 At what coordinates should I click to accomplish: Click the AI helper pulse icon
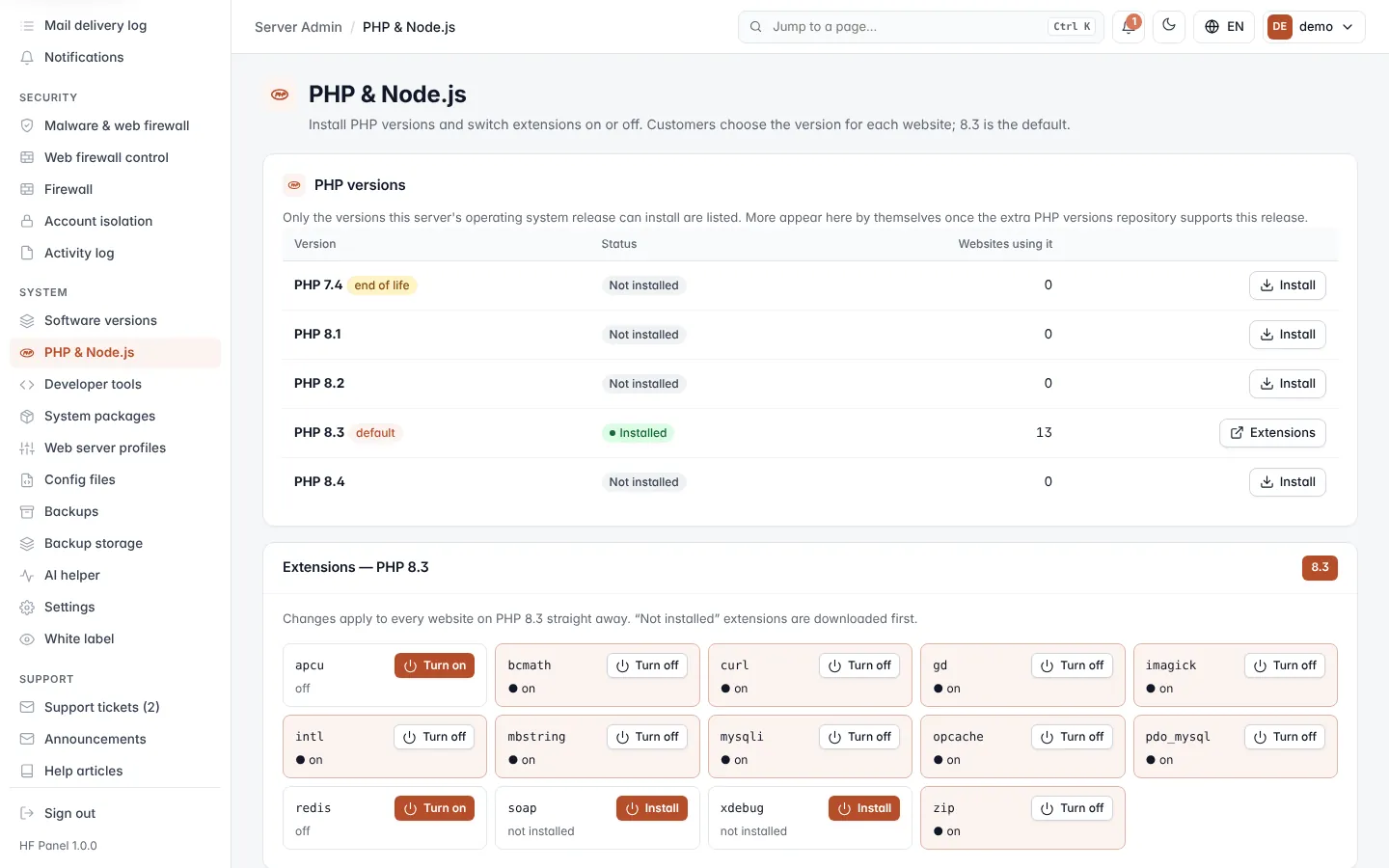[27, 575]
